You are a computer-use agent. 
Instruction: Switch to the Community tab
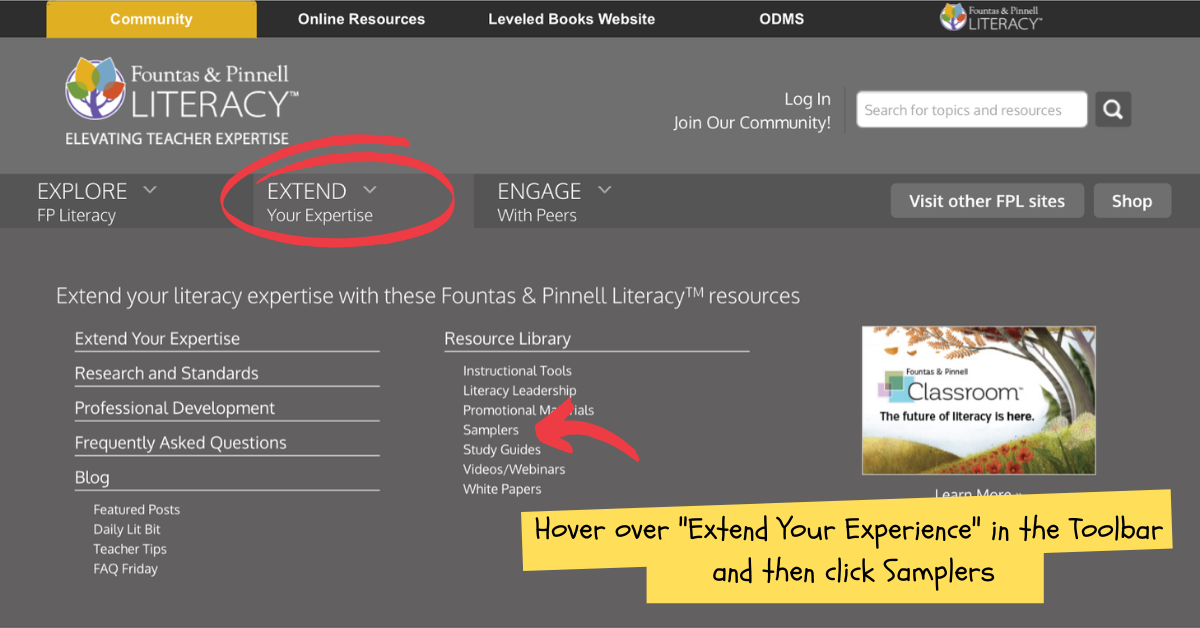tap(151, 19)
